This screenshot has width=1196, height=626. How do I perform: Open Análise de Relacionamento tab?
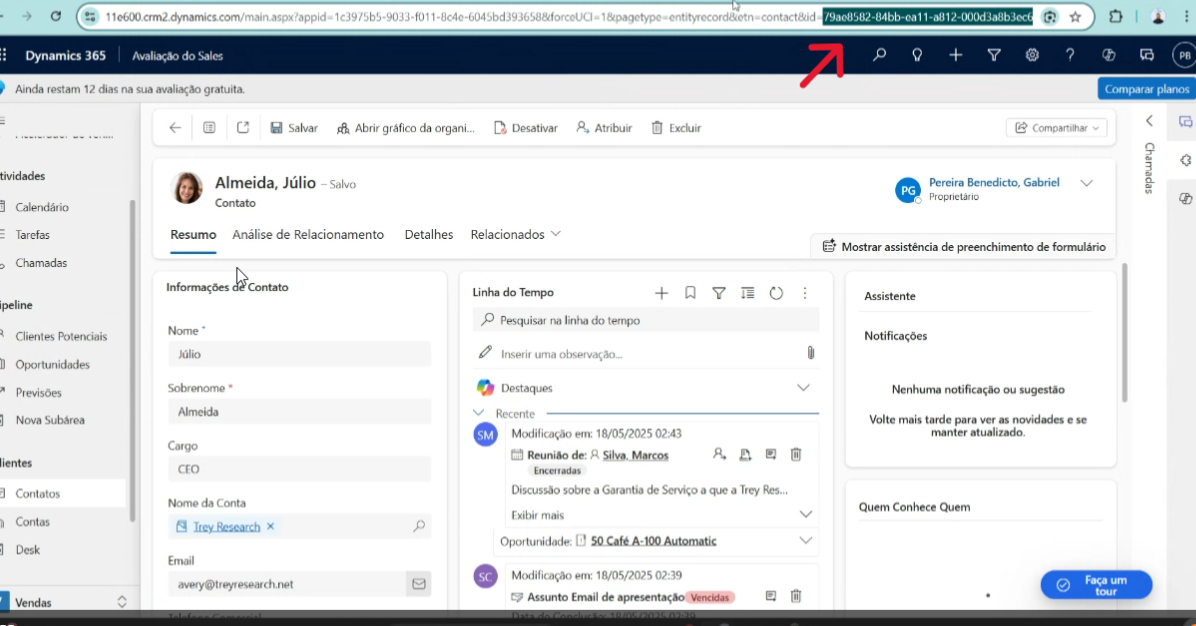tap(308, 235)
